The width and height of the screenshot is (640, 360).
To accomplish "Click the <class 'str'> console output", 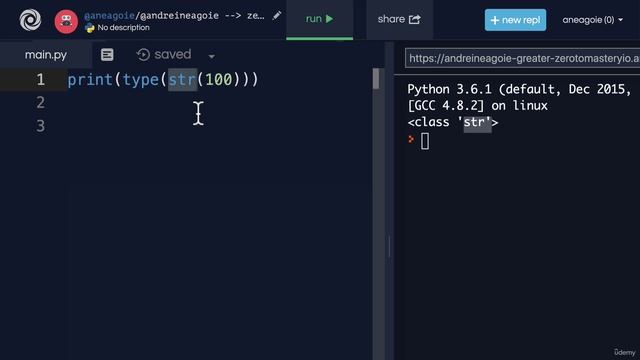I will [453, 122].
